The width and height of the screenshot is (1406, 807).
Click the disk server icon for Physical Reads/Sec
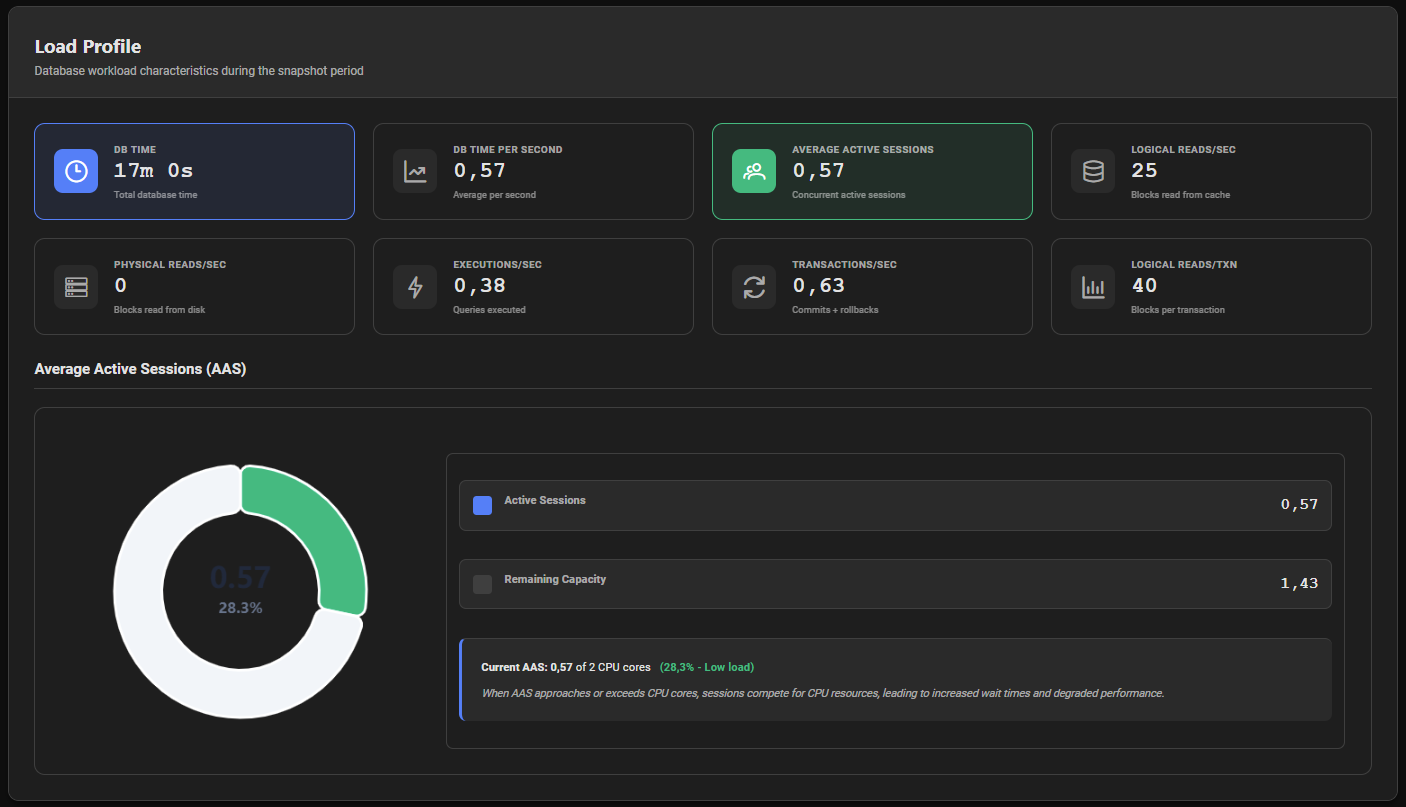(76, 286)
